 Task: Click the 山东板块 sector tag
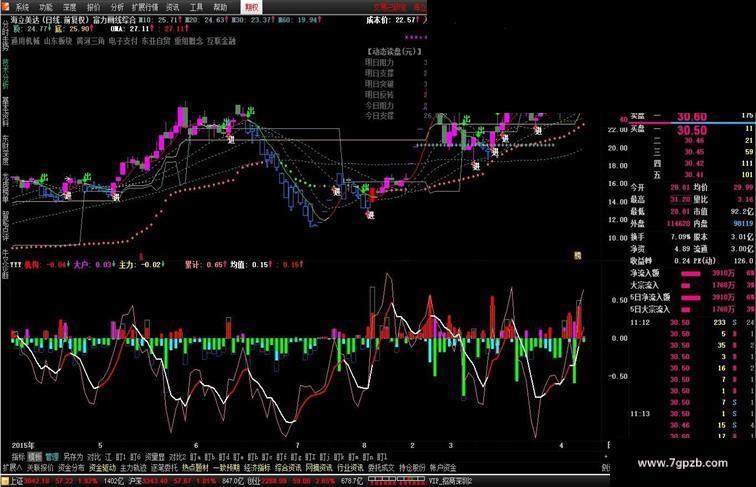tap(58, 41)
